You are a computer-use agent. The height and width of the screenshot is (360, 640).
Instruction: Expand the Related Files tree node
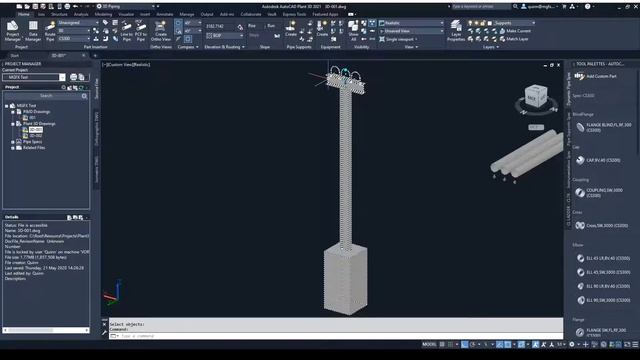pos(13,148)
